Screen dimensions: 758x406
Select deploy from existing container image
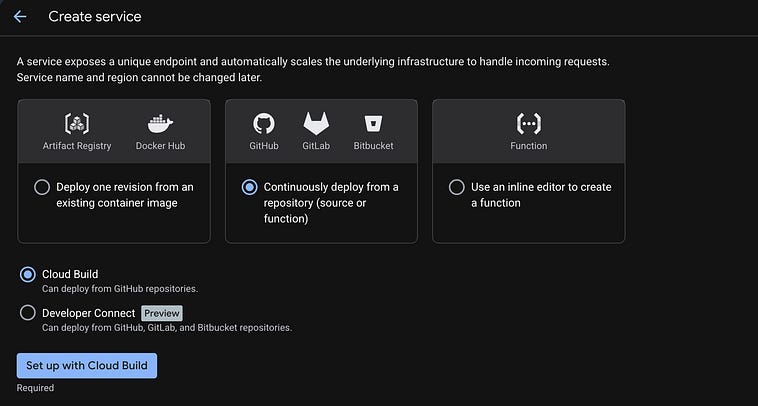(x=42, y=187)
